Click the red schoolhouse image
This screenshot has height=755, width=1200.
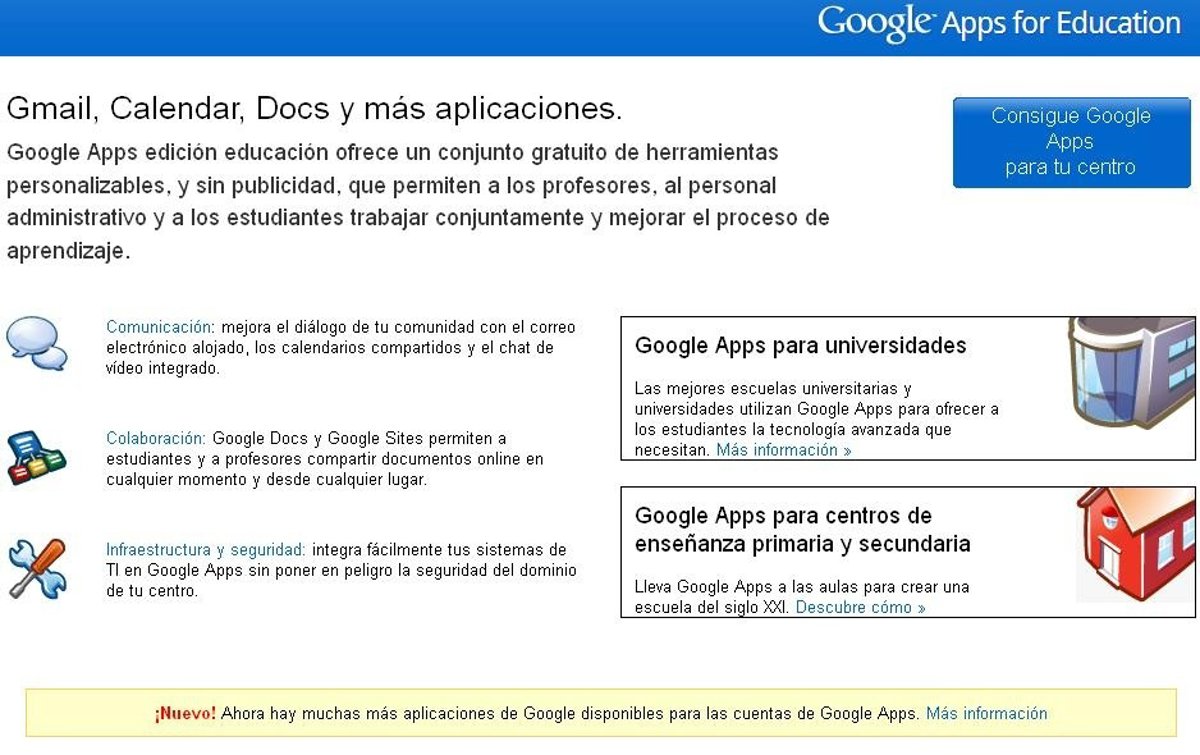click(x=1135, y=545)
